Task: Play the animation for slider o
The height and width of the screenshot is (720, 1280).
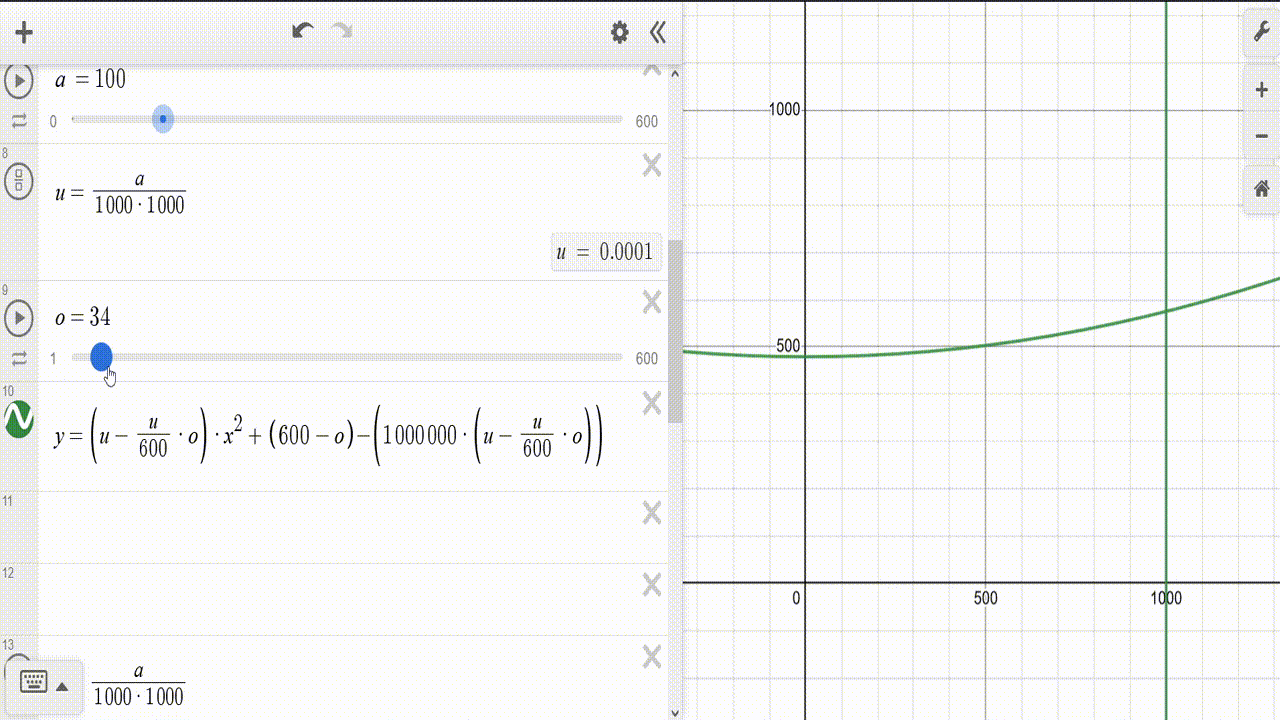Action: (x=19, y=319)
